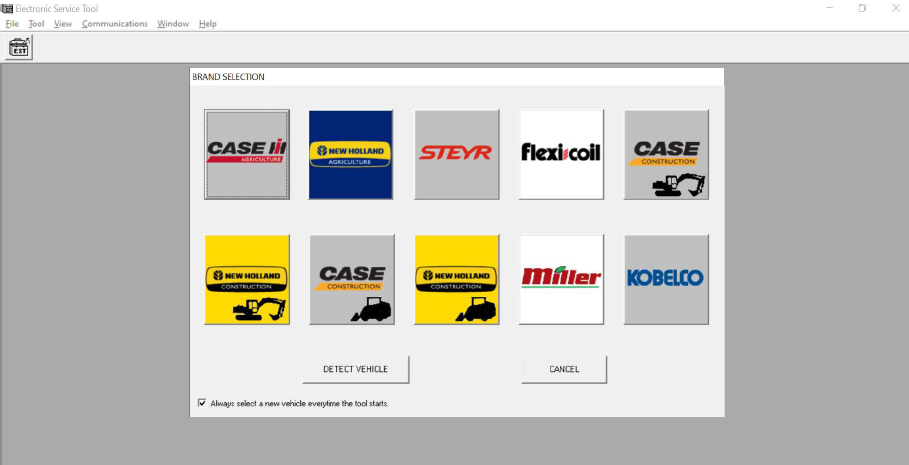909x465 pixels.
Task: Open the Help menu
Action: (208, 24)
